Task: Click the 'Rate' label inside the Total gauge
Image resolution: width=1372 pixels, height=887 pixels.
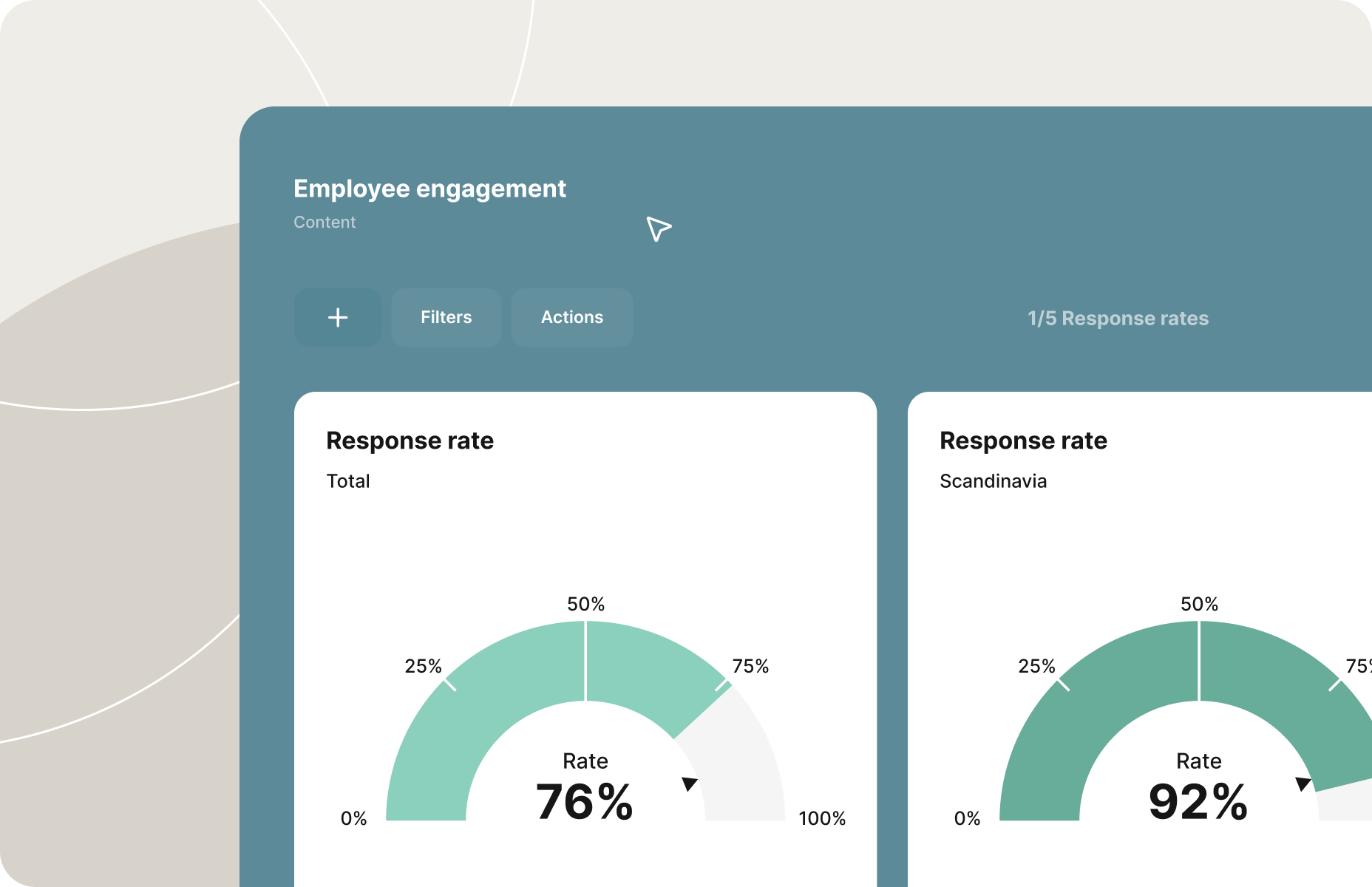Action: 585,761
